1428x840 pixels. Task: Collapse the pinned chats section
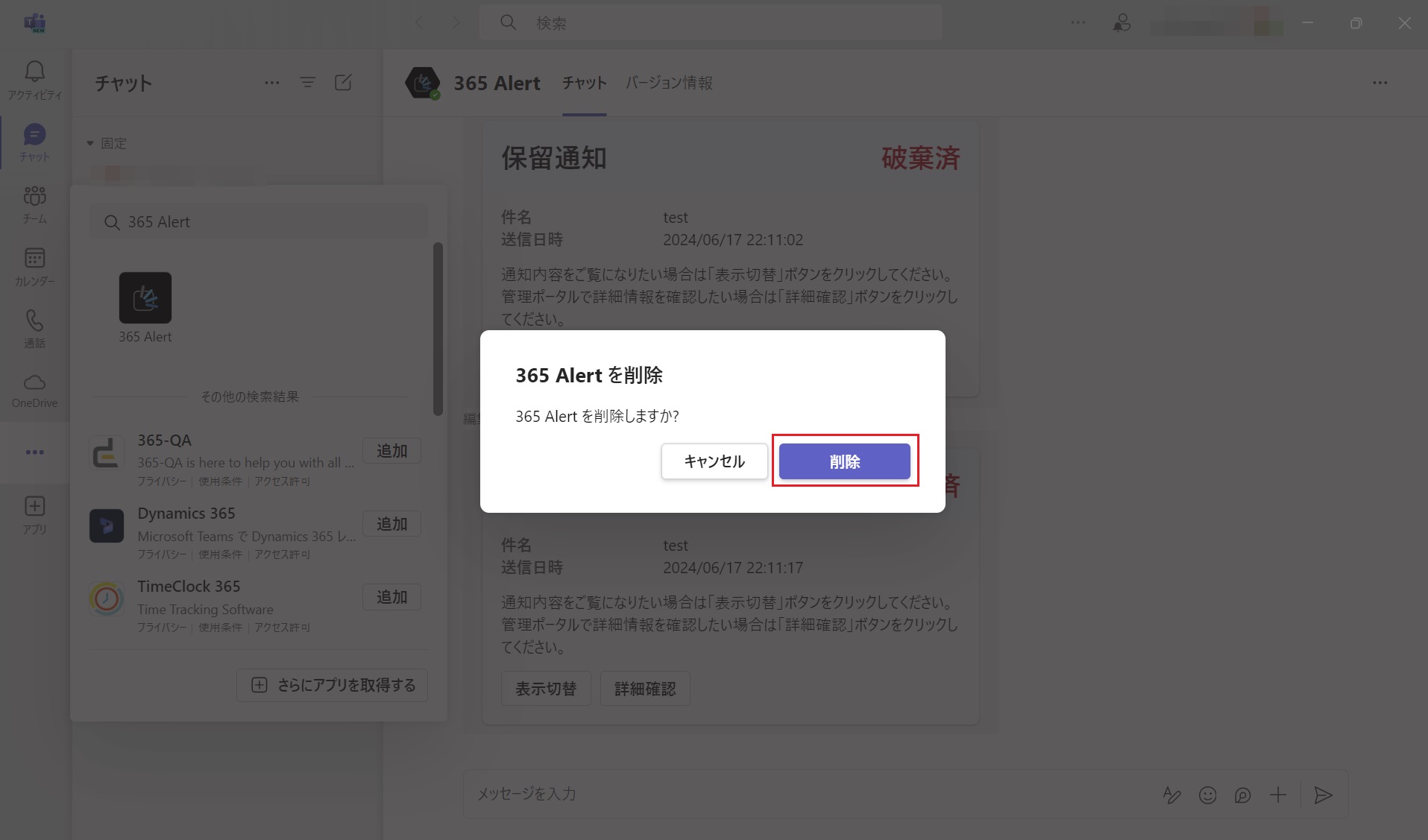90,143
